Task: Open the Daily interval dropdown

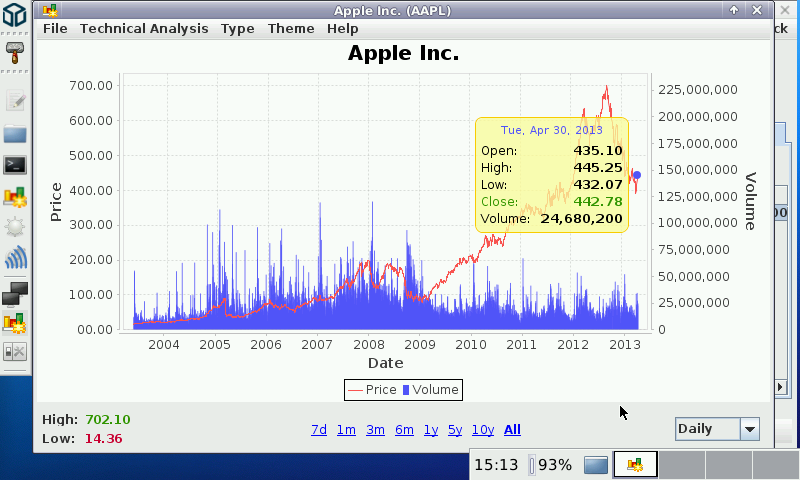Action: click(717, 429)
